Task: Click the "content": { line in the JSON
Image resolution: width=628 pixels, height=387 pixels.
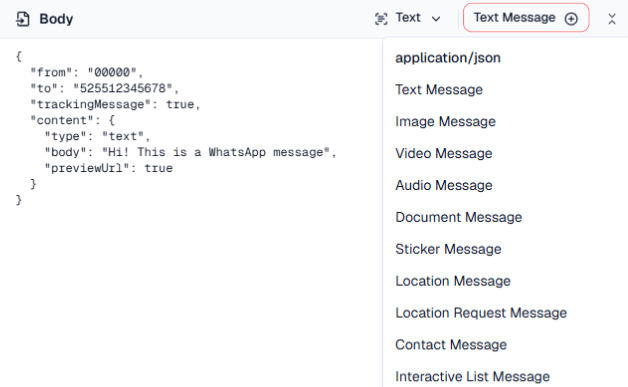Action: coord(73,120)
